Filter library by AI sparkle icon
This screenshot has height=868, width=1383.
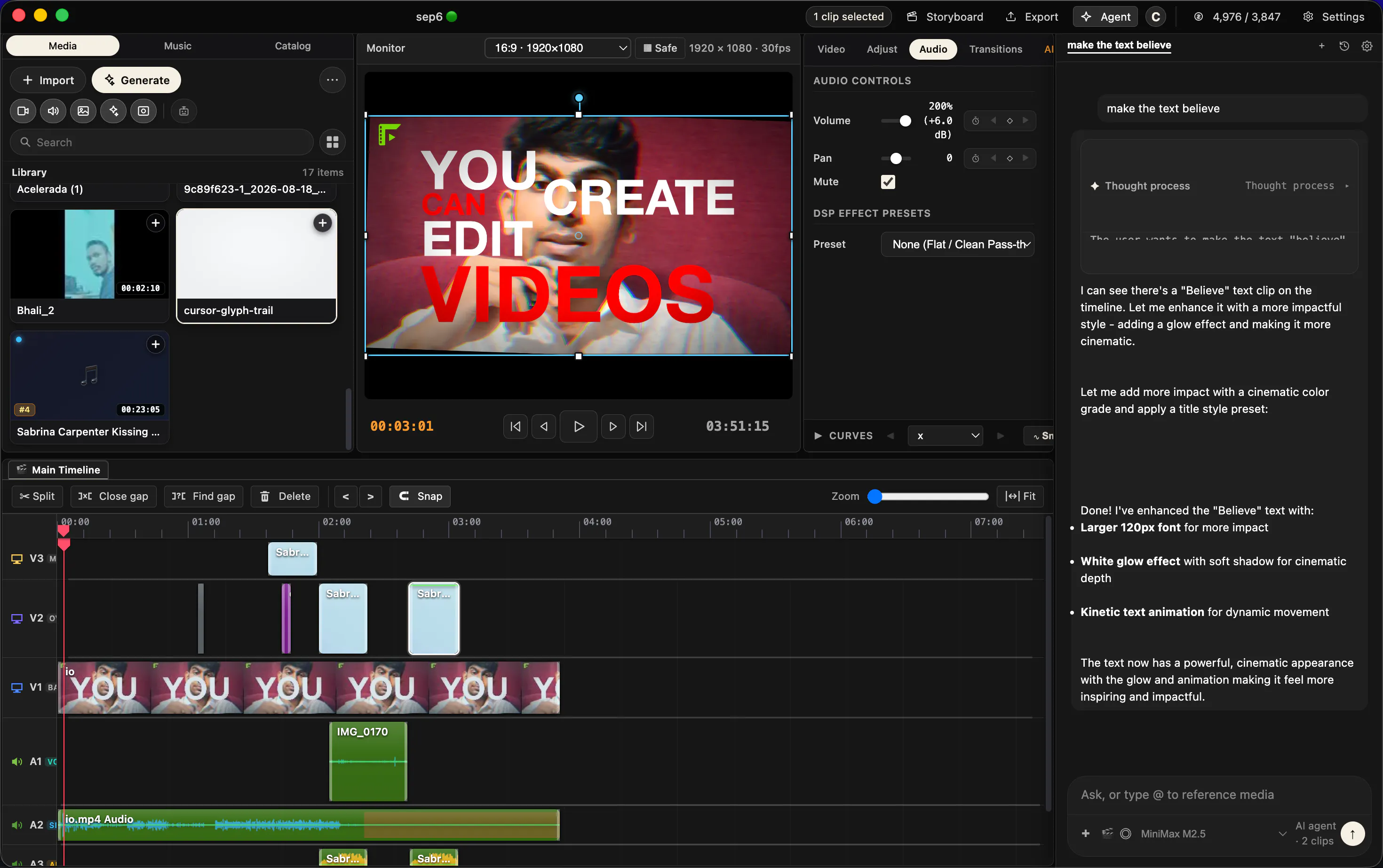114,111
